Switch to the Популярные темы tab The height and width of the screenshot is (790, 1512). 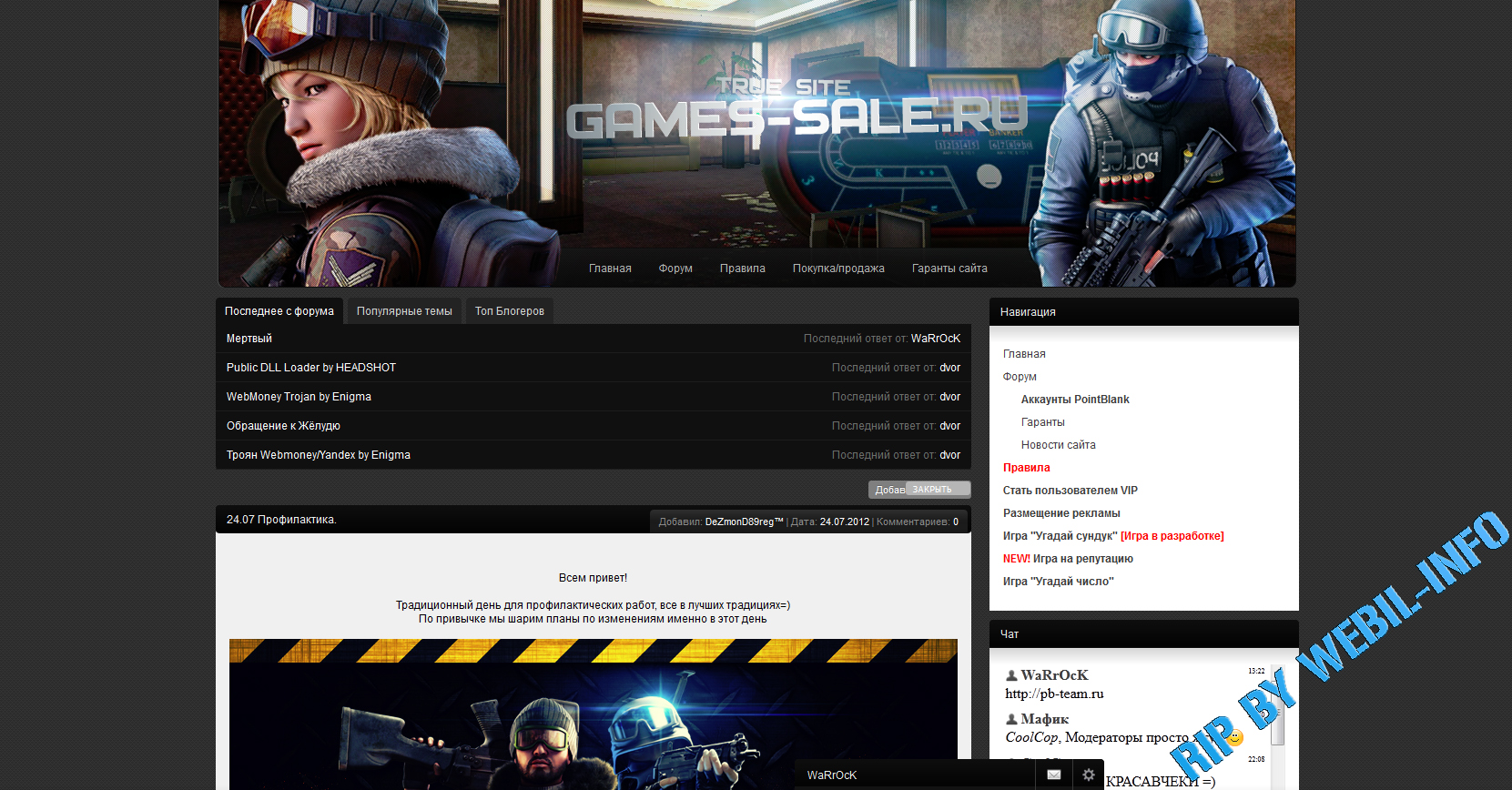[404, 311]
